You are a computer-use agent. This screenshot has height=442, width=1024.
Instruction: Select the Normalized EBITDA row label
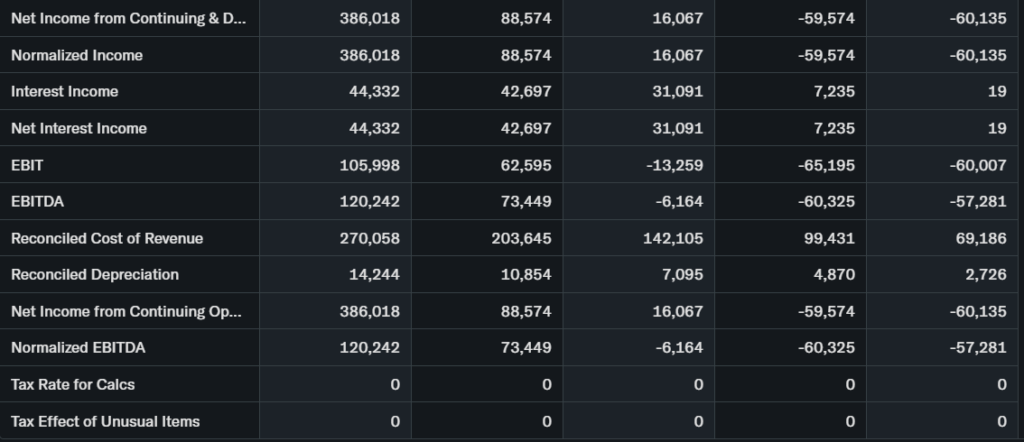pos(78,348)
